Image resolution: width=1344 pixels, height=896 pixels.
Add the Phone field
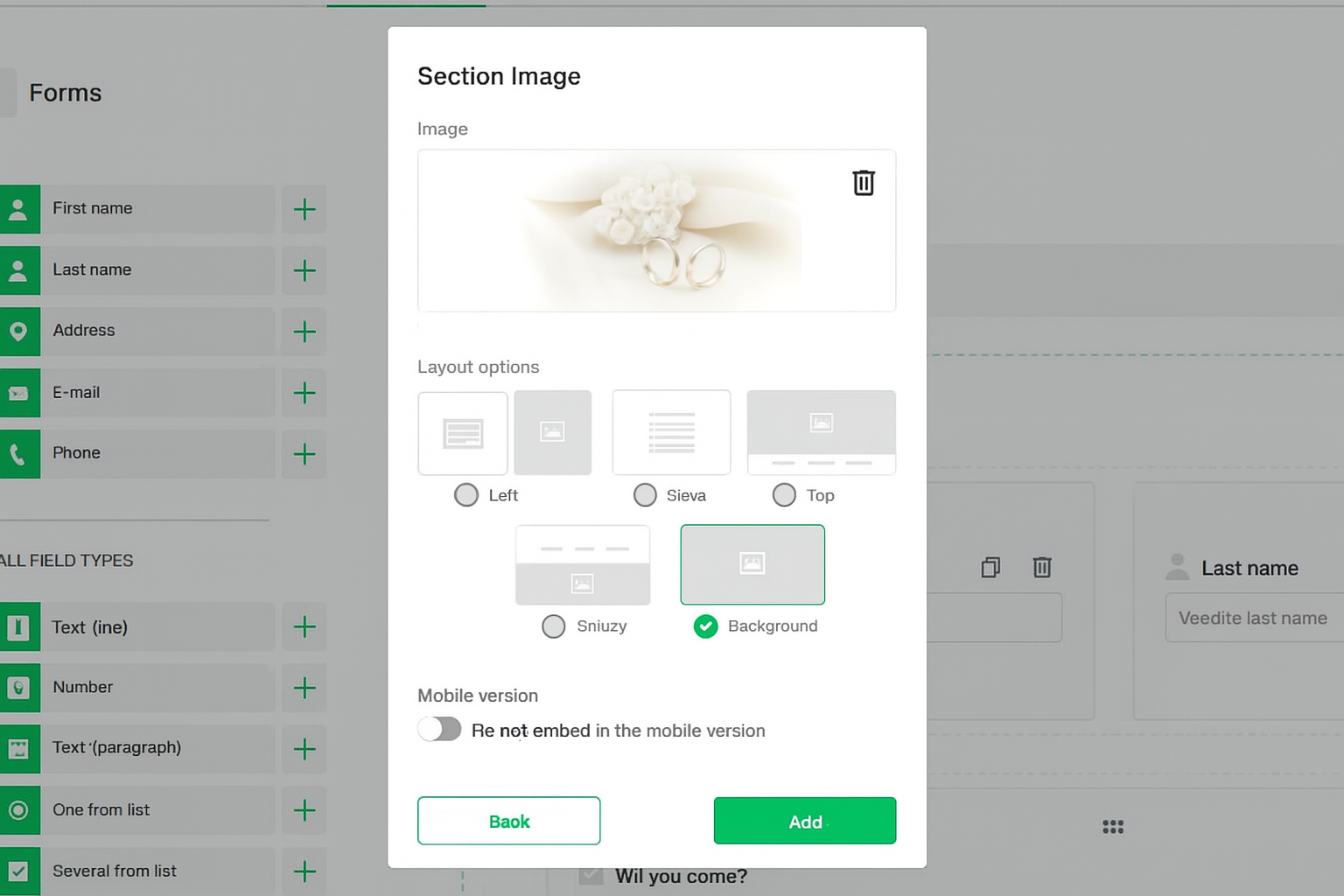tap(304, 454)
